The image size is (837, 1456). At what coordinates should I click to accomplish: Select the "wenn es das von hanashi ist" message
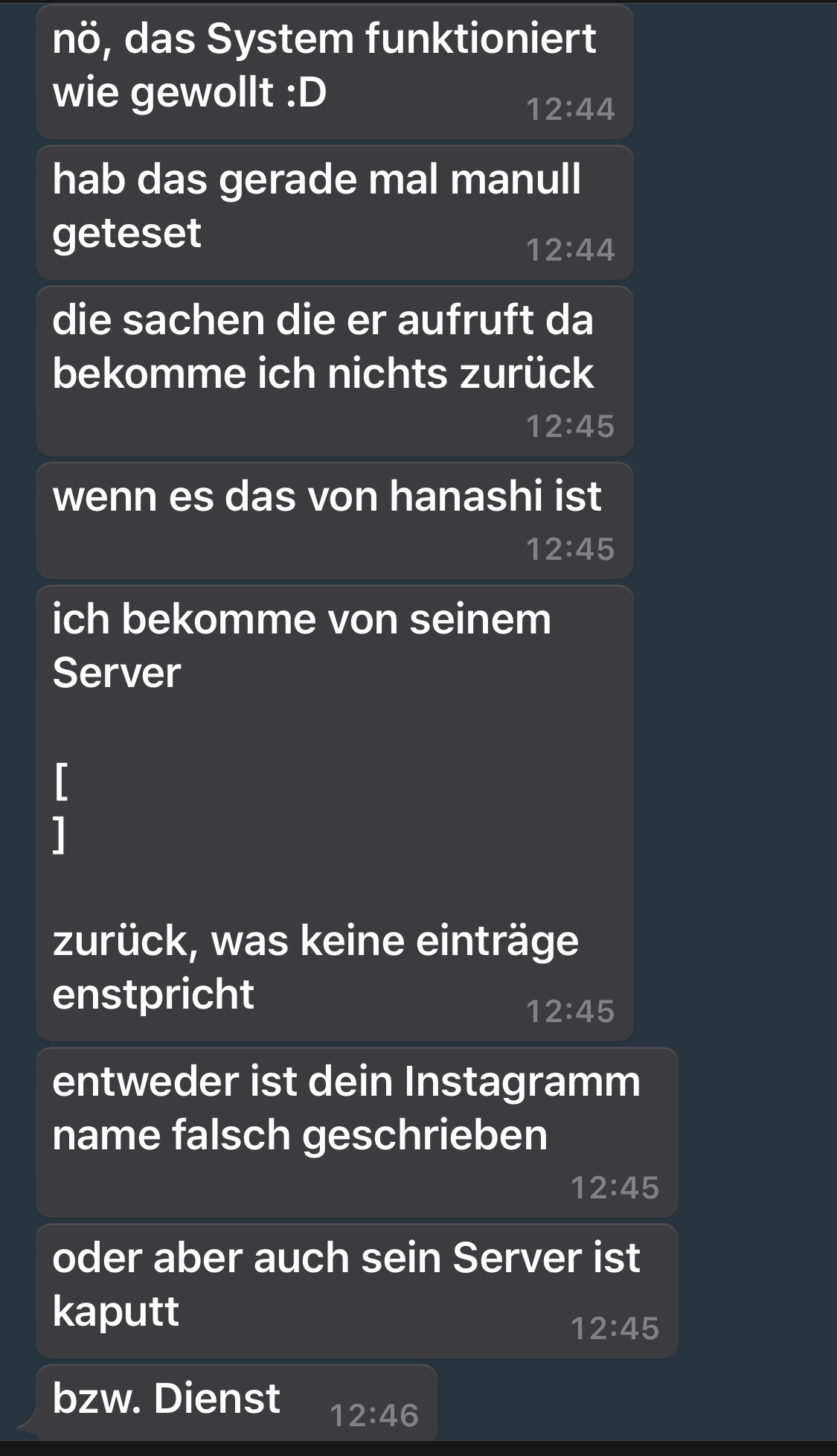pyautogui.click(x=335, y=520)
